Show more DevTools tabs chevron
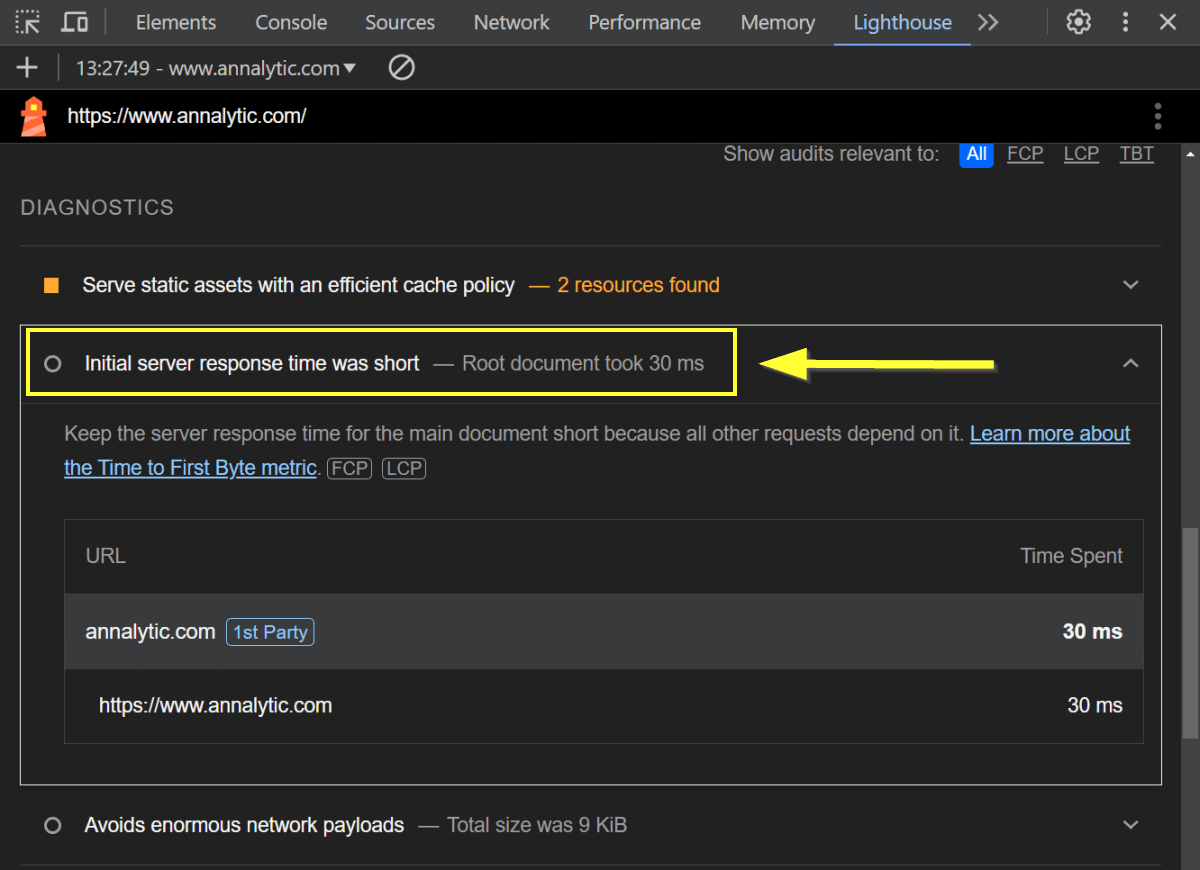 tap(988, 22)
